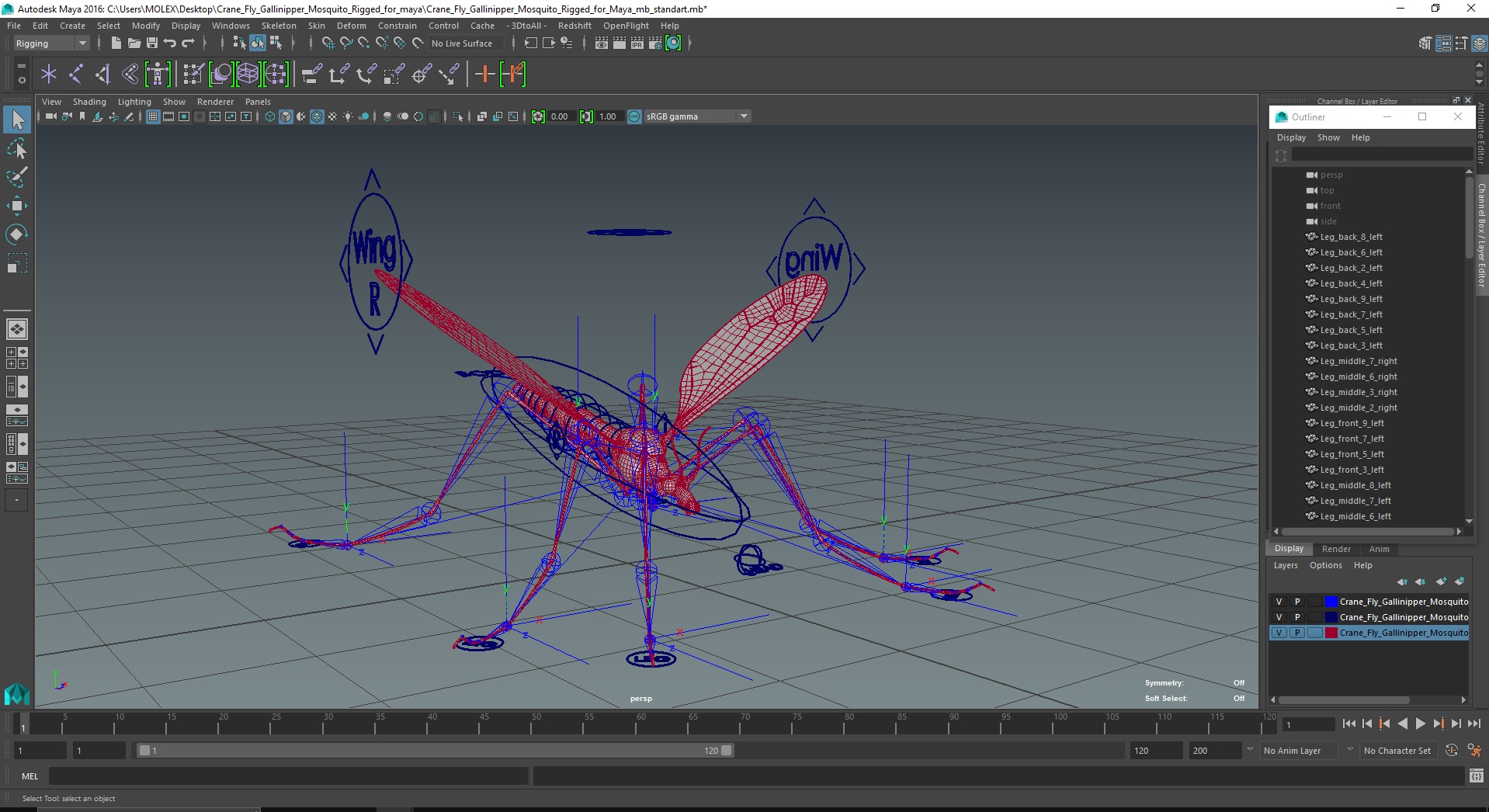This screenshot has height=812, width=1489.
Task: Toggle visibility V of red Crane_Fly layer
Action: click(x=1279, y=633)
